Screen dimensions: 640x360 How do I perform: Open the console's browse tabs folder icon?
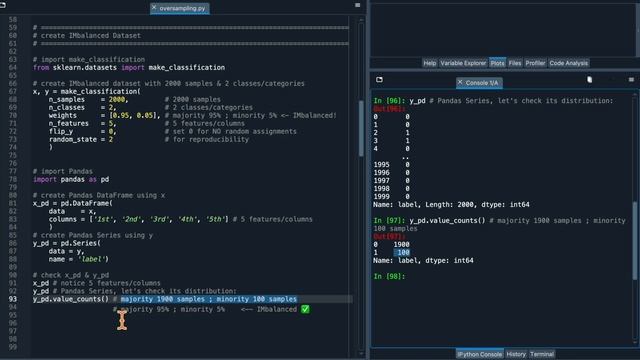(x=379, y=80)
